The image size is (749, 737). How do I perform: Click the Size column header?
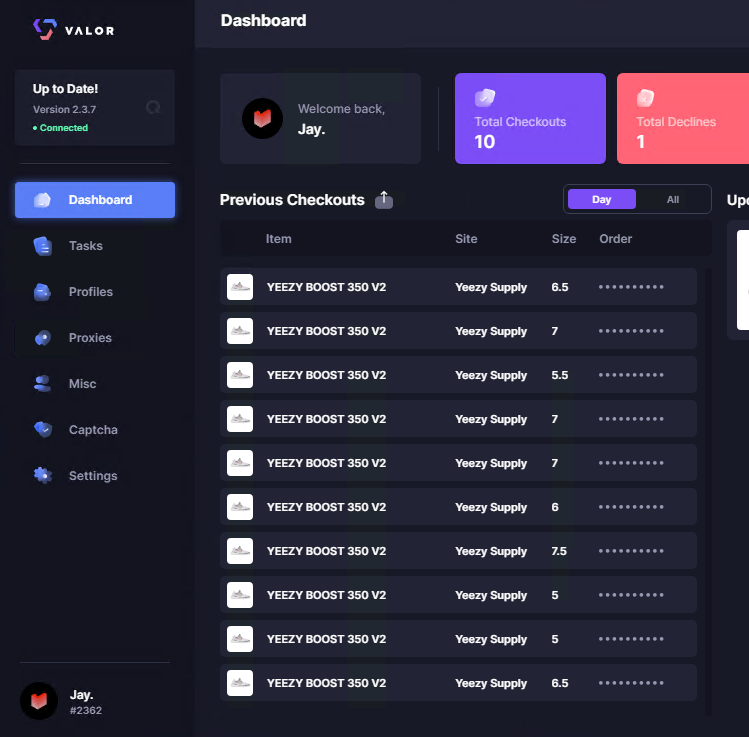click(x=564, y=239)
